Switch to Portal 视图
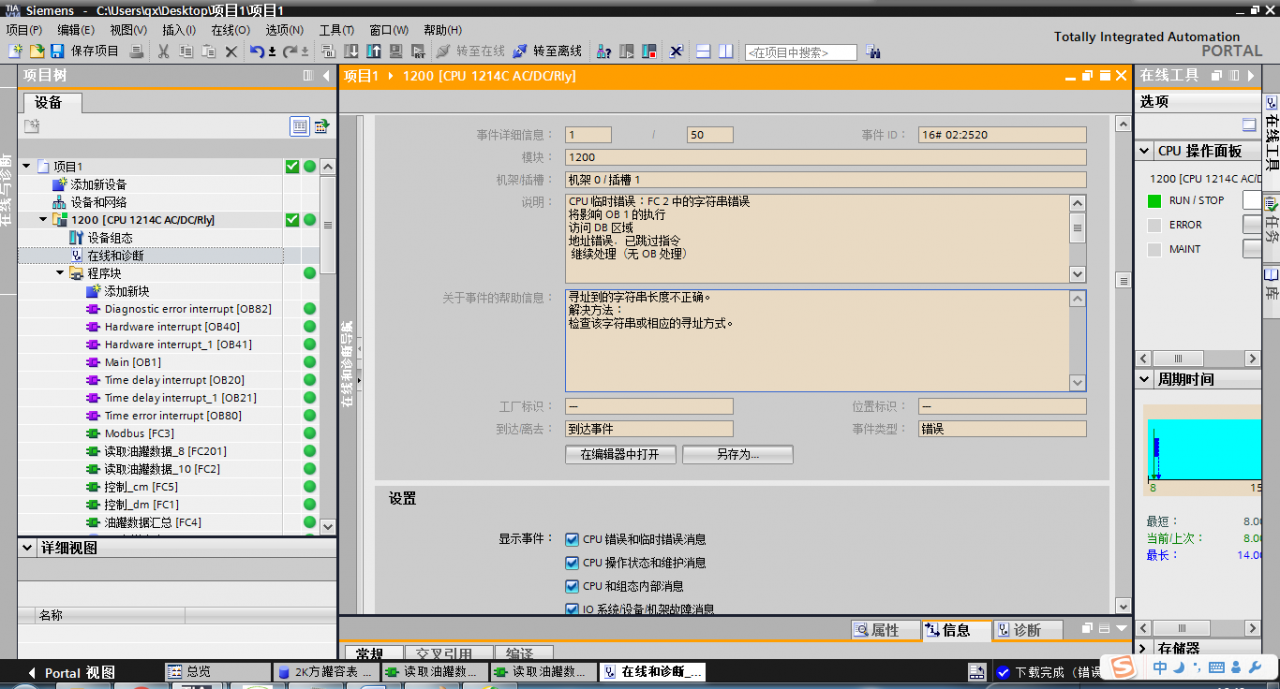This screenshot has width=1280, height=689. pos(71,672)
